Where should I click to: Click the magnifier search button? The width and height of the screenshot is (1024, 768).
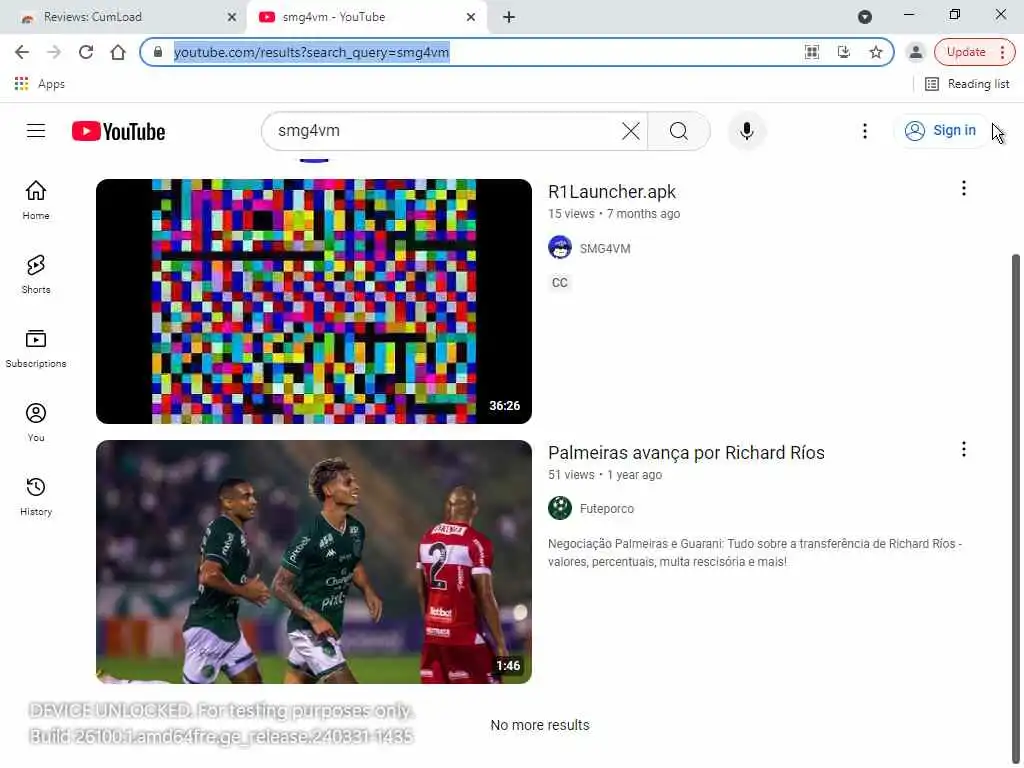[679, 131]
